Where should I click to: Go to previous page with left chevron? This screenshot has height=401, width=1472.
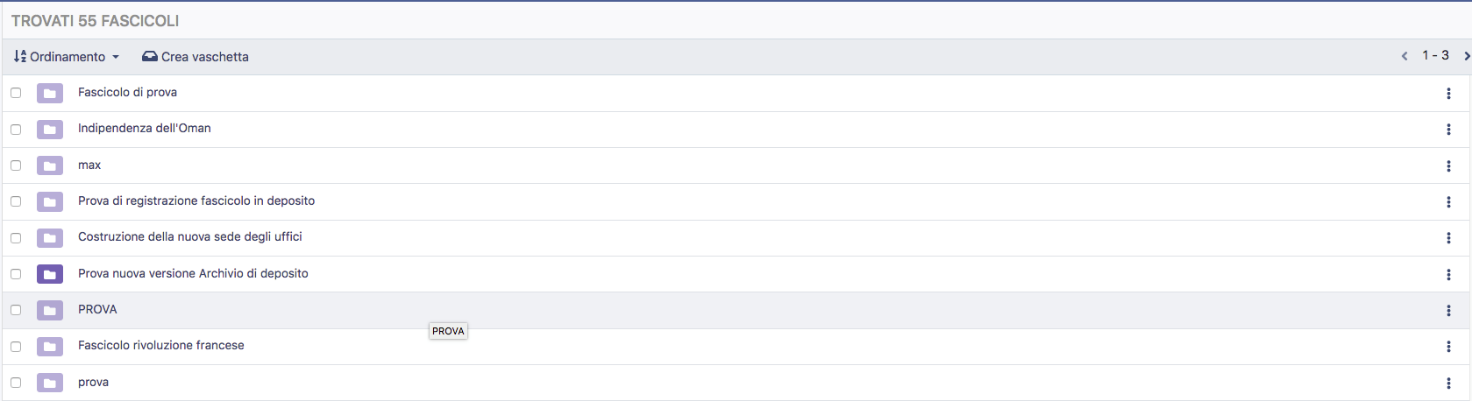point(1404,56)
